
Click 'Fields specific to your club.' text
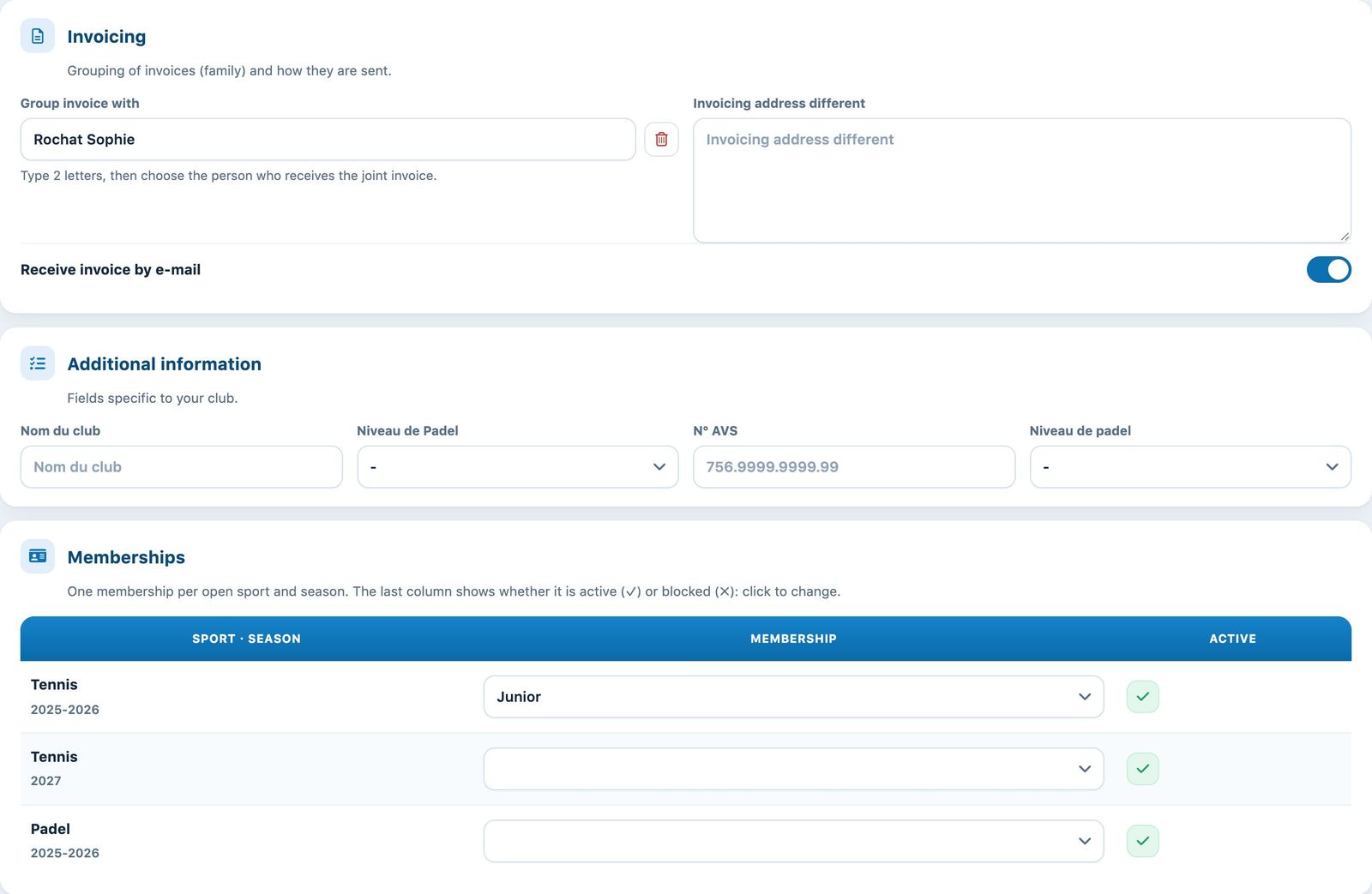153,398
